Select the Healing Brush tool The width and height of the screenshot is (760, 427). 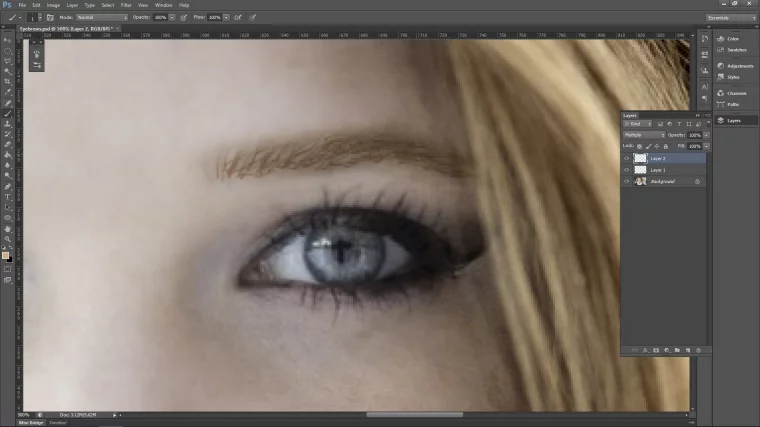pyautogui.click(x=7, y=103)
